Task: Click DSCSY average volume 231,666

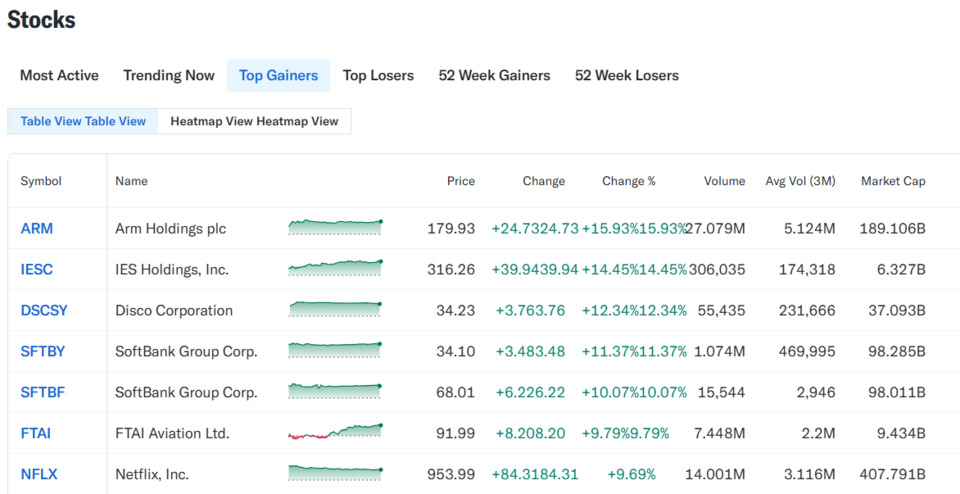Action: [x=807, y=311]
